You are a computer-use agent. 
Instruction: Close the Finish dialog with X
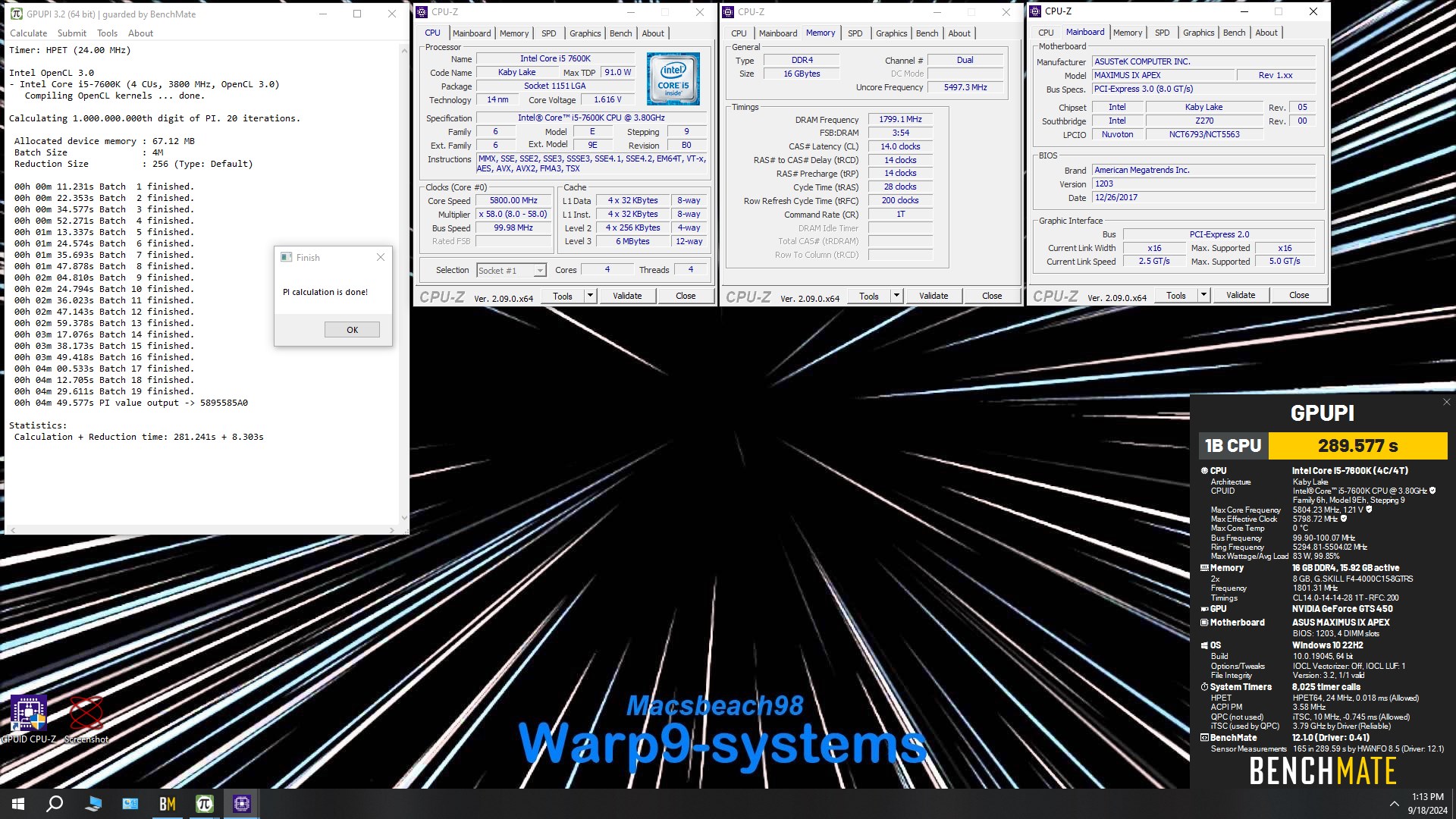[x=381, y=258]
